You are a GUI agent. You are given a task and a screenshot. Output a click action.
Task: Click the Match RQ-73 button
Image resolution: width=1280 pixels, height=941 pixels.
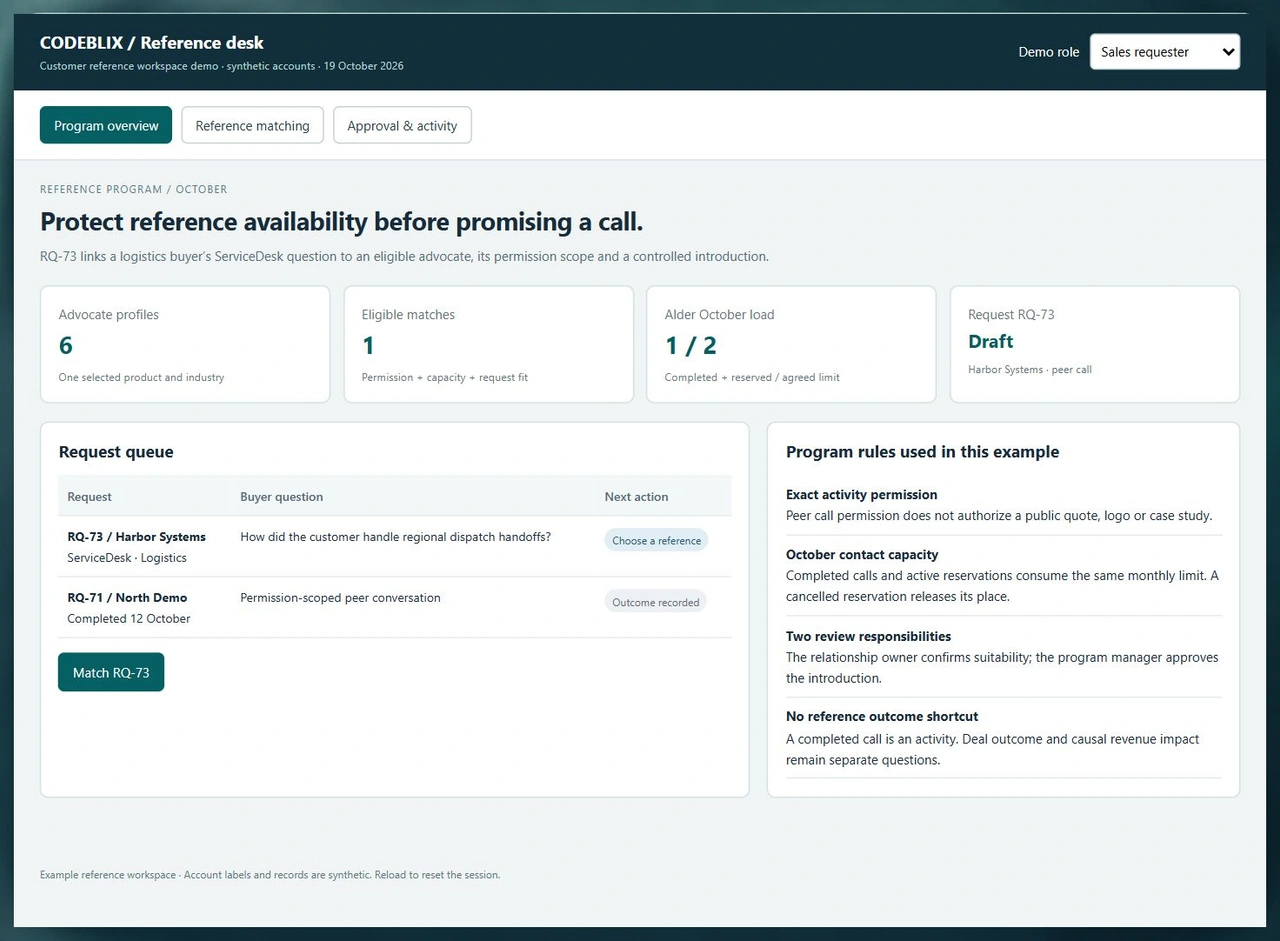(x=111, y=672)
